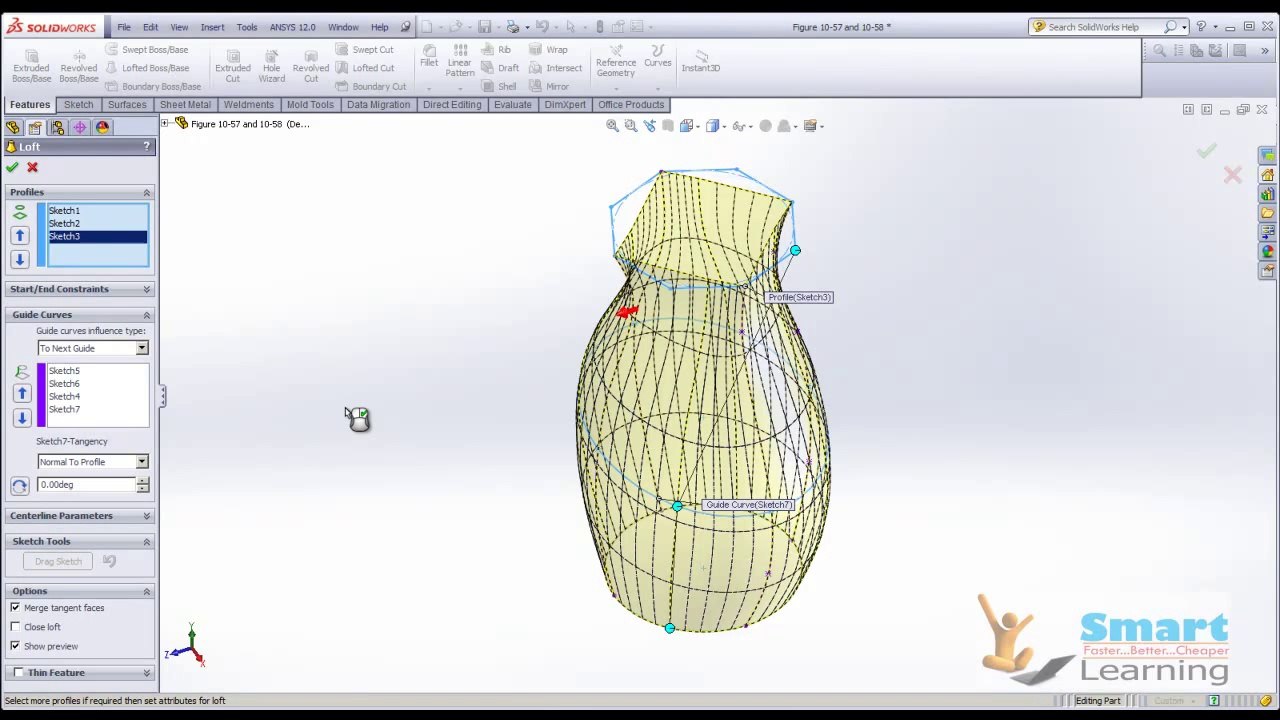
Task: Click the Curves button
Action: tap(658, 56)
